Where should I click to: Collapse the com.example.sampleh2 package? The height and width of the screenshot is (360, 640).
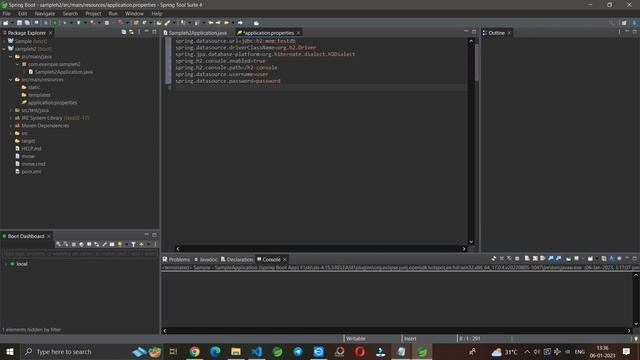click(x=18, y=64)
